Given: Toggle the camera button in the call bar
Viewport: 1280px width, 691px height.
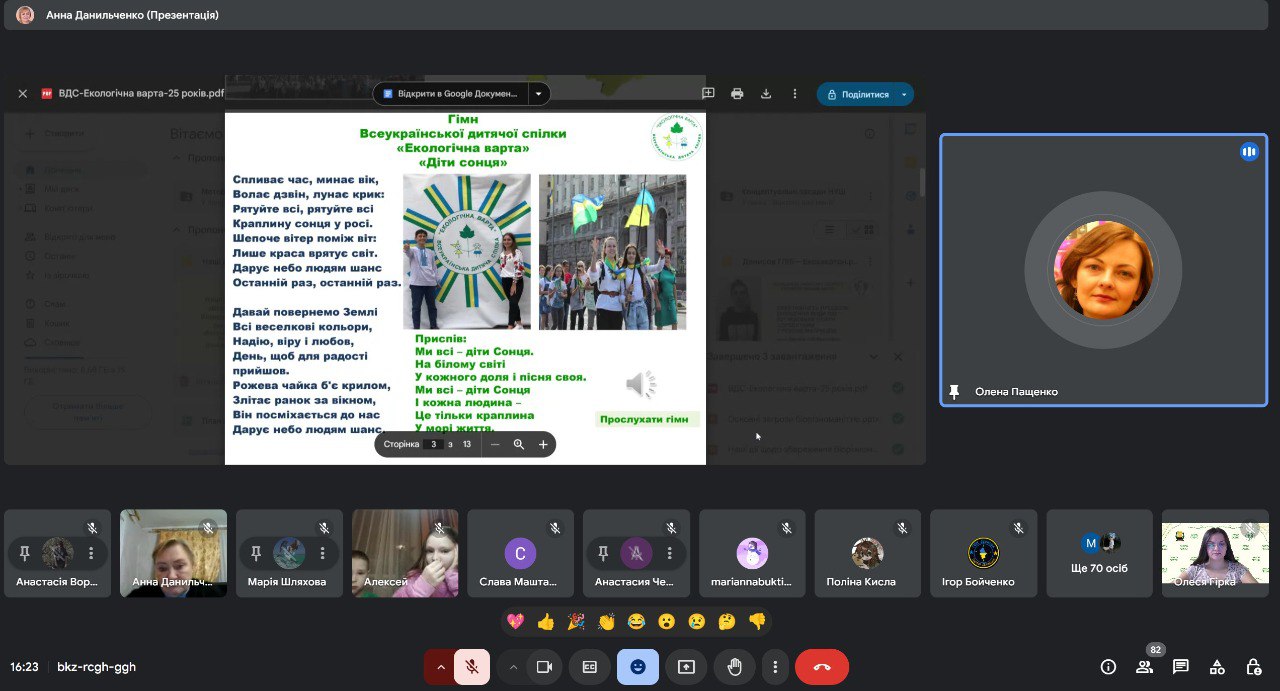Looking at the screenshot, I should coord(544,667).
